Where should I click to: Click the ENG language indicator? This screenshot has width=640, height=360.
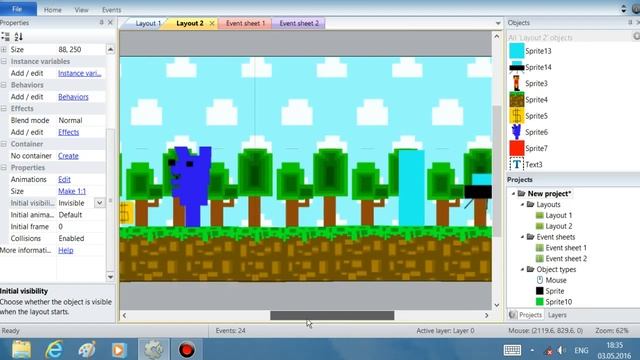(x=581, y=350)
